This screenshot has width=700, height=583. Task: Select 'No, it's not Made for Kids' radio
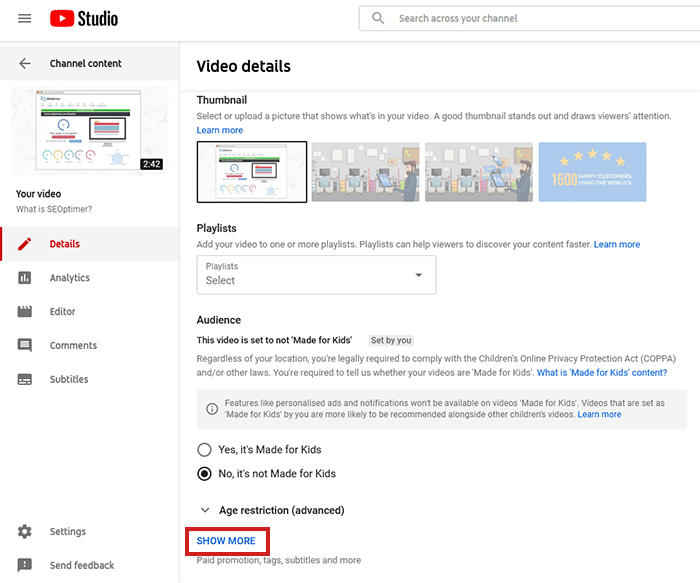[x=204, y=474]
